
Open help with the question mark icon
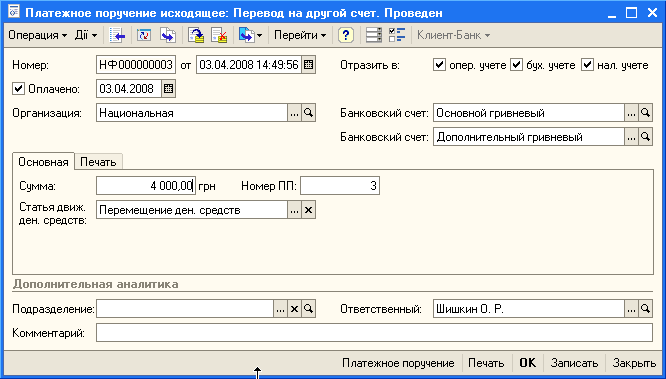346,35
